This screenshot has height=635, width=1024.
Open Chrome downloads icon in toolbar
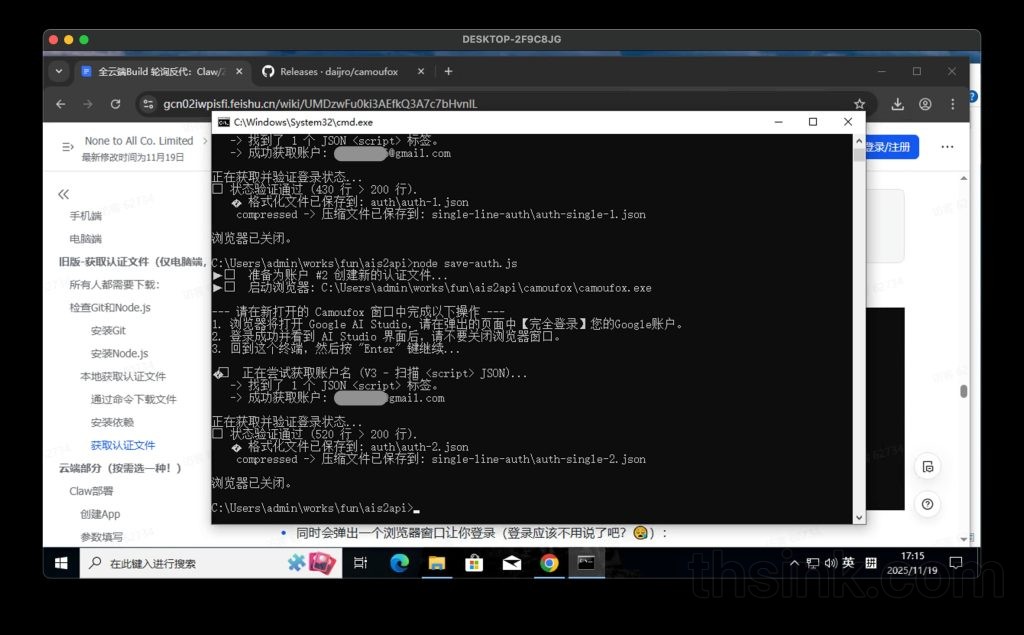click(897, 104)
